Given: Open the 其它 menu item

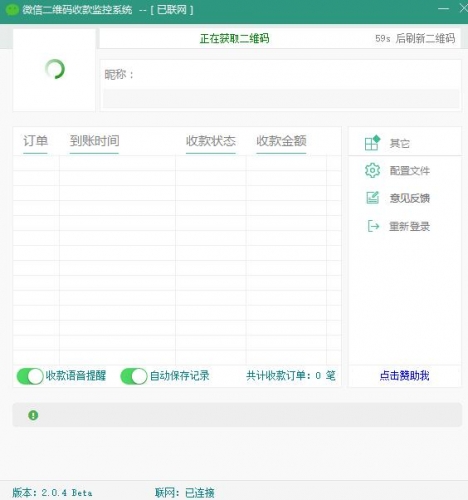Looking at the screenshot, I should [x=400, y=143].
